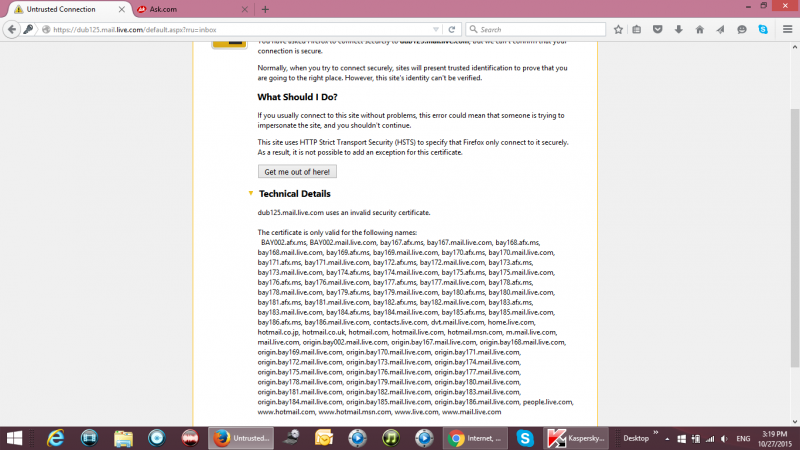
Task: Reload the page with the refresh icon
Action: 452,29
